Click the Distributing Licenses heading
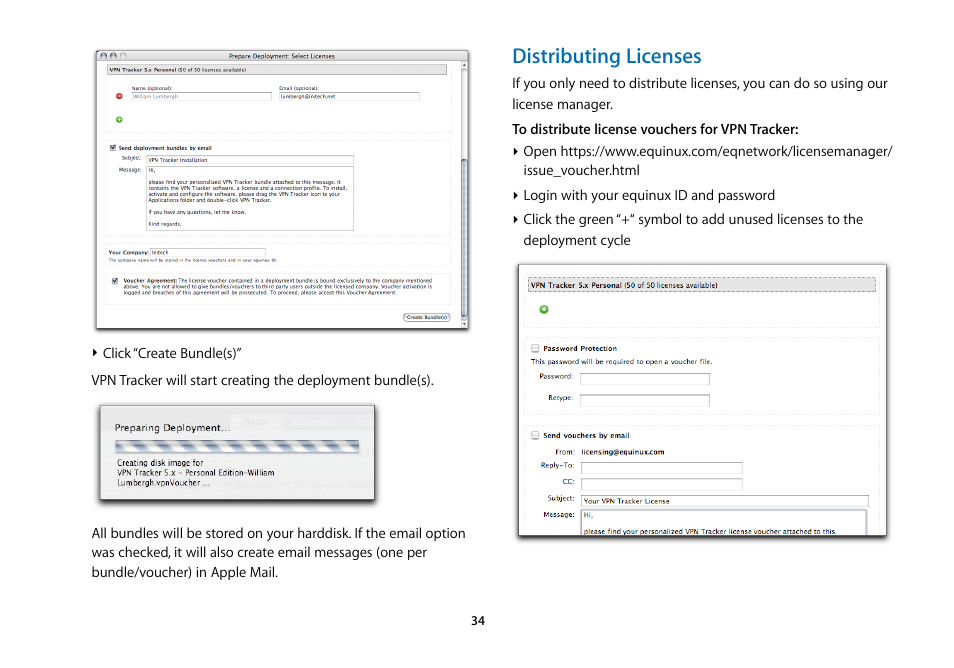Image resolution: width=954 pixels, height=668 pixels. [x=607, y=56]
